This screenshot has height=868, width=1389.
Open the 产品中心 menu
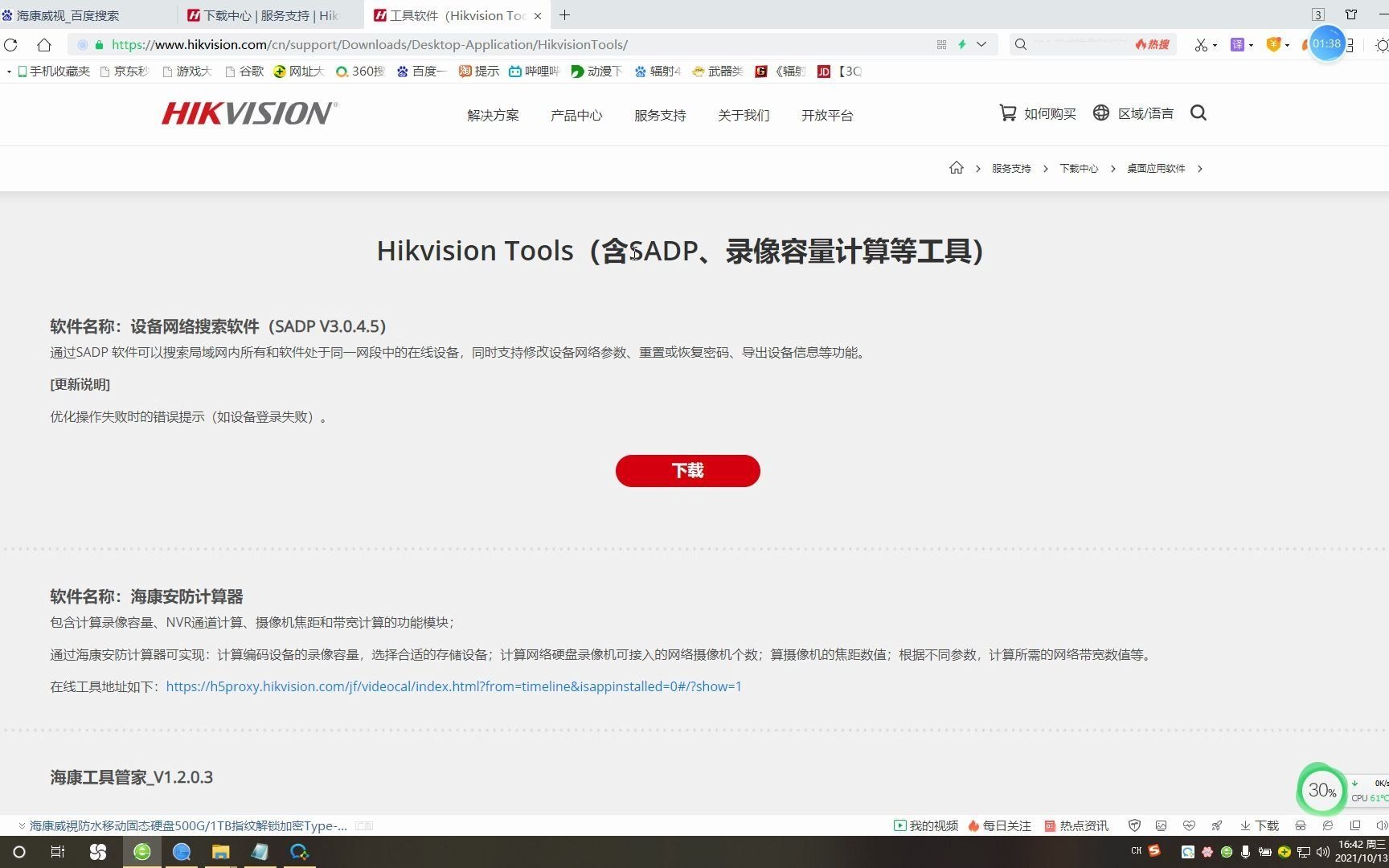[x=576, y=115]
